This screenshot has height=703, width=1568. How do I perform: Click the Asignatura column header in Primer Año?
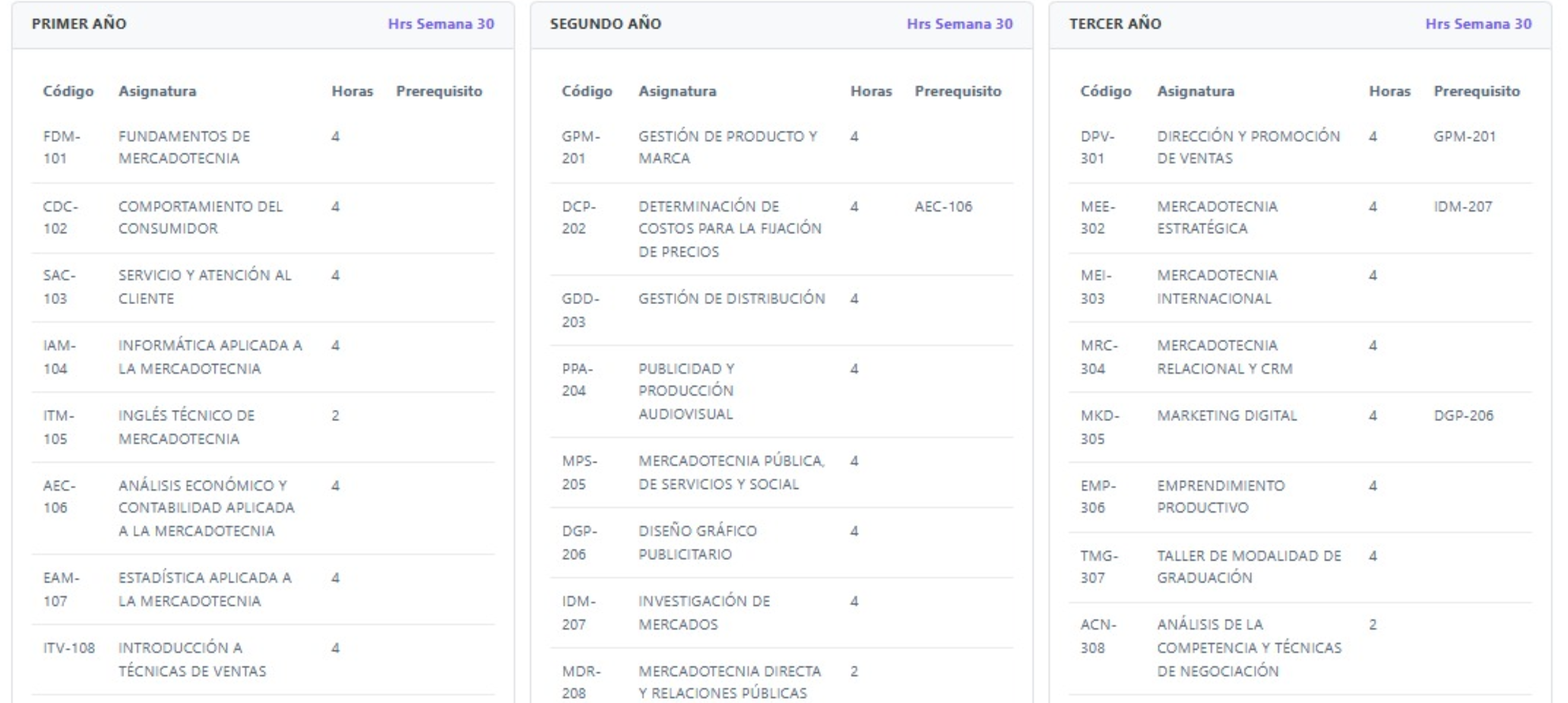[157, 91]
